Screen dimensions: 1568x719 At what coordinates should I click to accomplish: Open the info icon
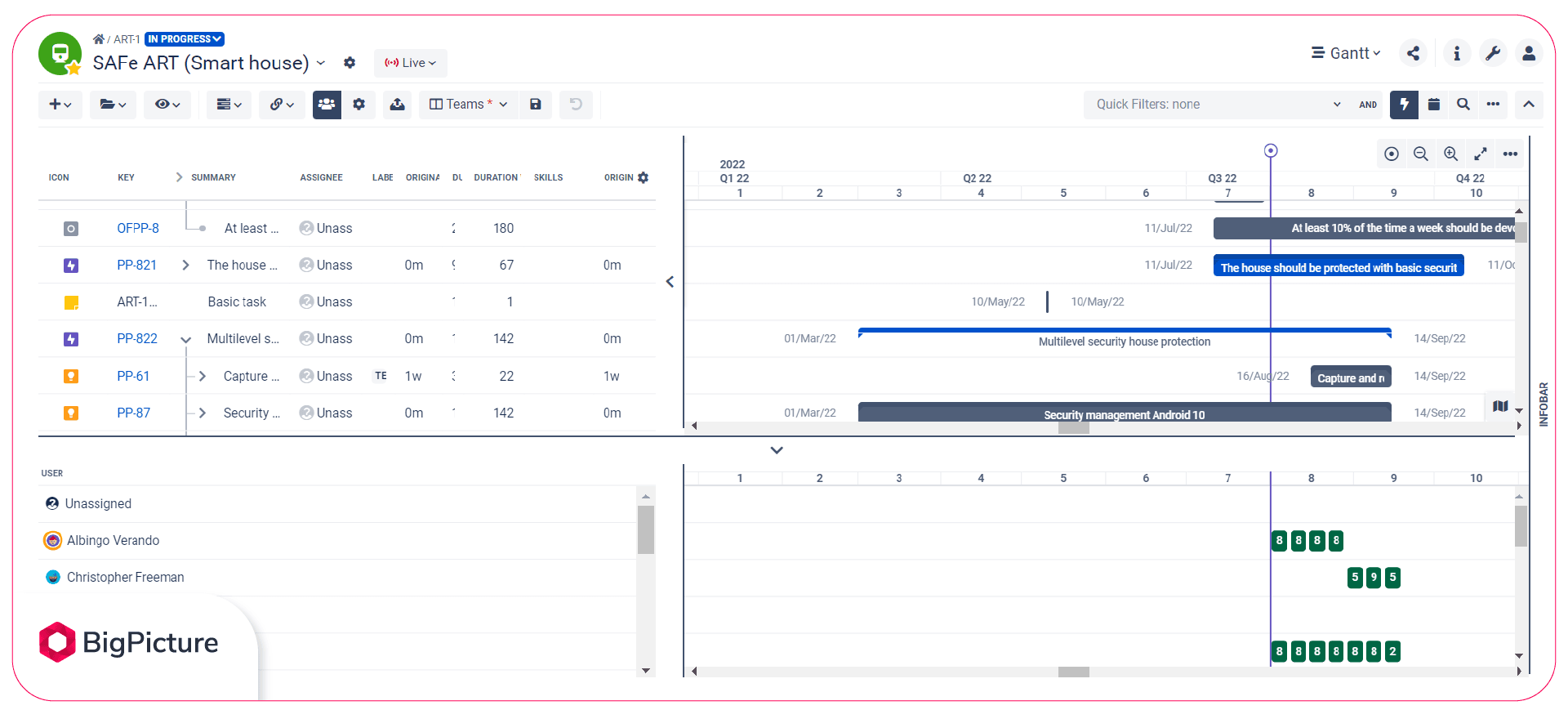click(1457, 54)
